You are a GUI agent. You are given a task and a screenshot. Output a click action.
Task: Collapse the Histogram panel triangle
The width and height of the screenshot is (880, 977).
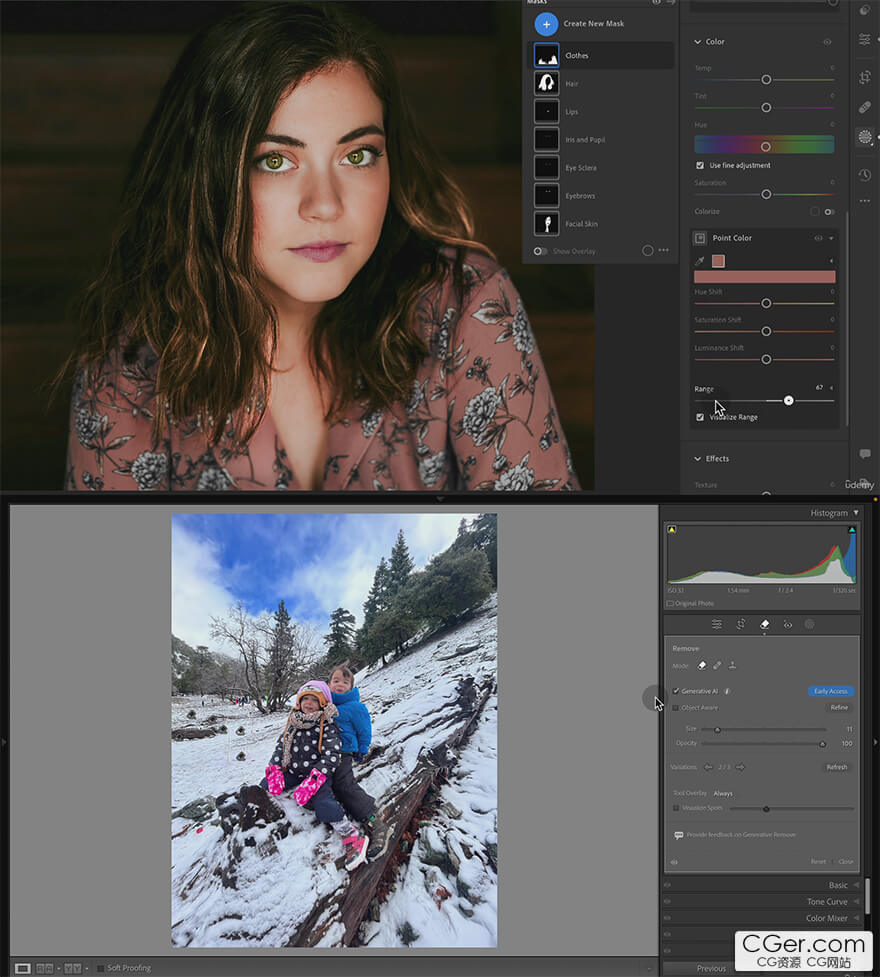(x=856, y=513)
